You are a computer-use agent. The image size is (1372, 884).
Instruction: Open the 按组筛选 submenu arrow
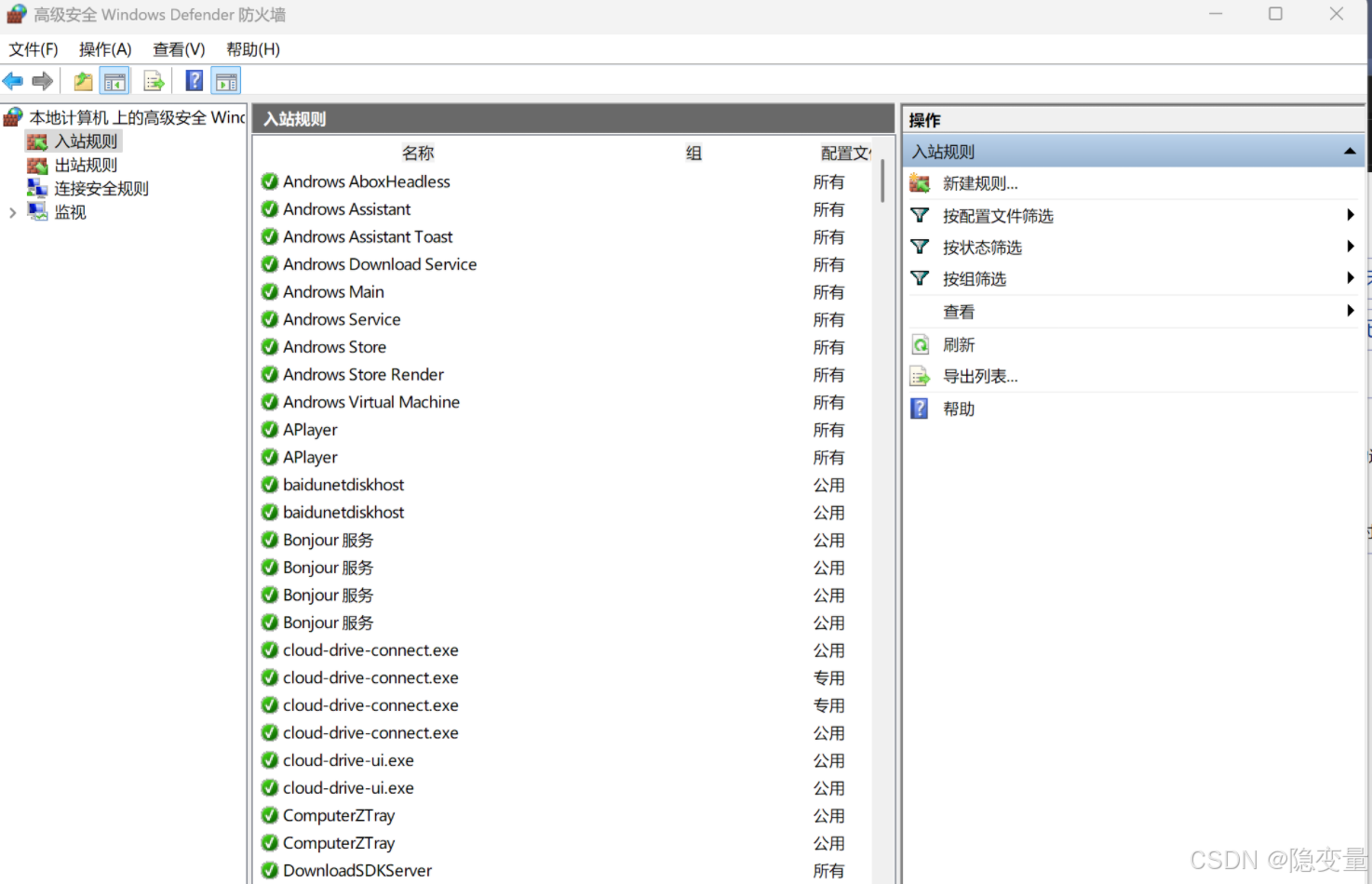1350,278
